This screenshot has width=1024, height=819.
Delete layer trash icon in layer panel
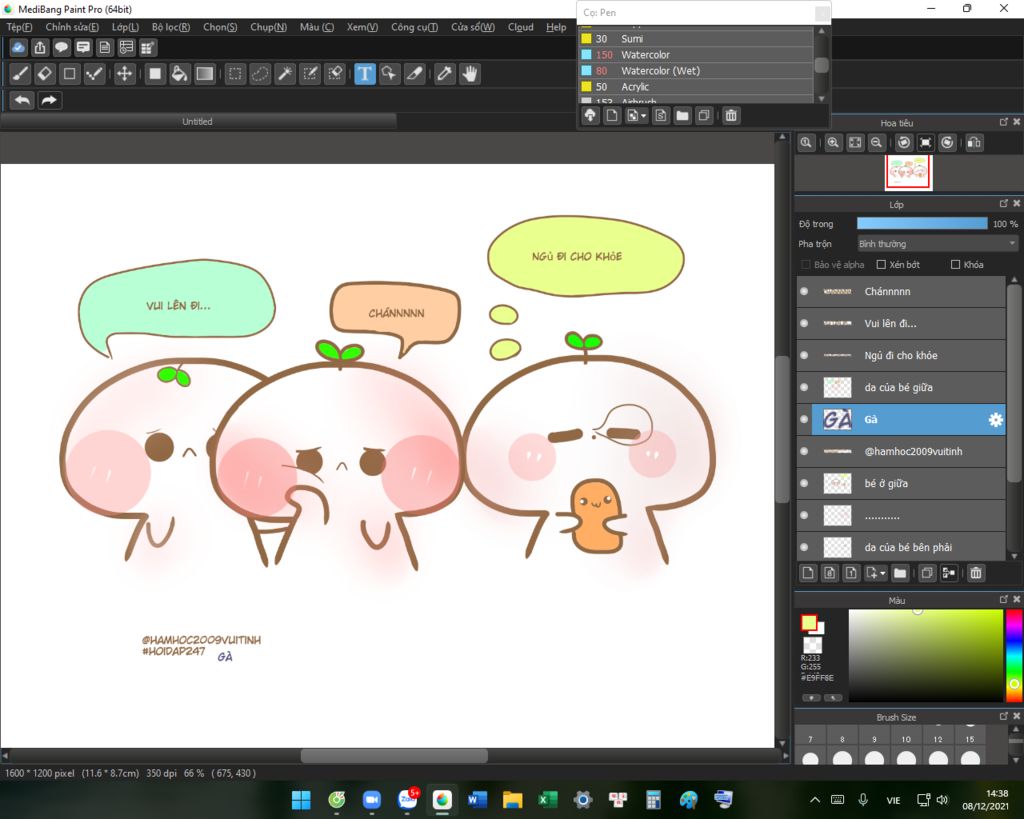point(976,573)
